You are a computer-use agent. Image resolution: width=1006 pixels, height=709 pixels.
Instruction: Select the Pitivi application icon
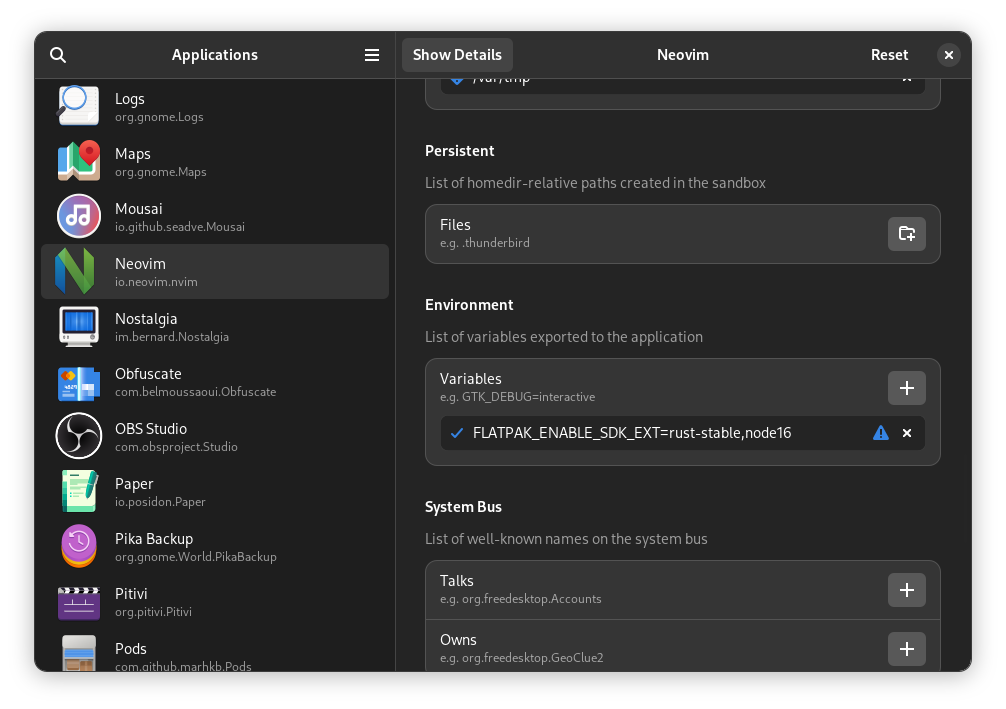coord(78,601)
